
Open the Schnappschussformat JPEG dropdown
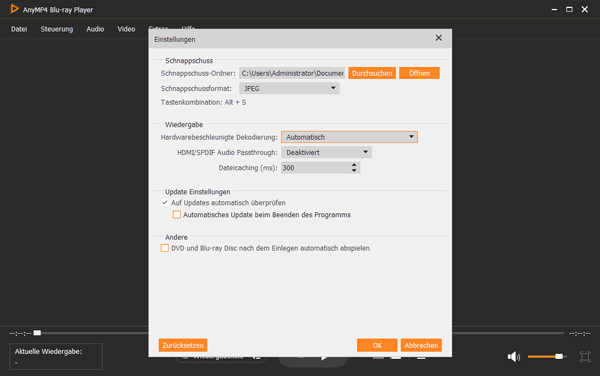289,88
